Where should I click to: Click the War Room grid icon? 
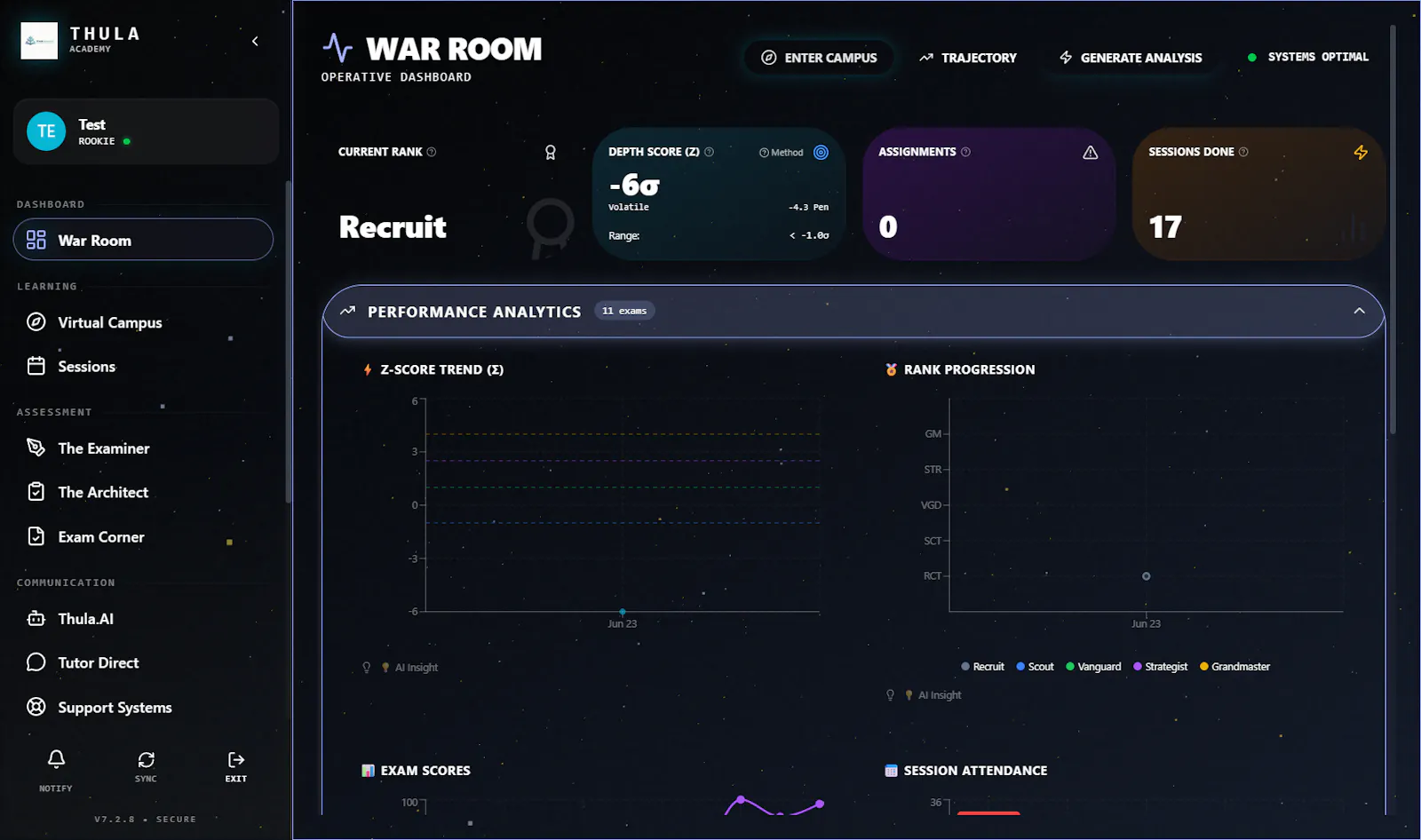[36, 240]
